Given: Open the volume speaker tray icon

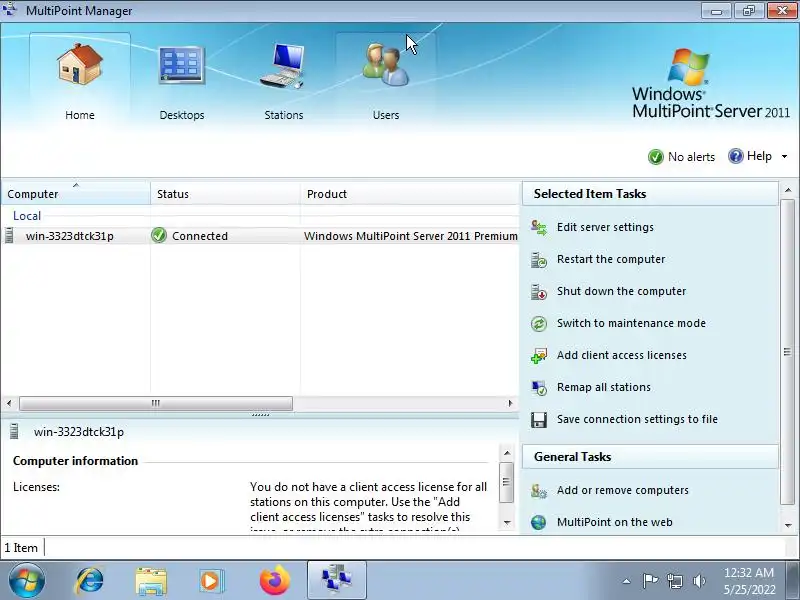Looking at the screenshot, I should (x=699, y=581).
